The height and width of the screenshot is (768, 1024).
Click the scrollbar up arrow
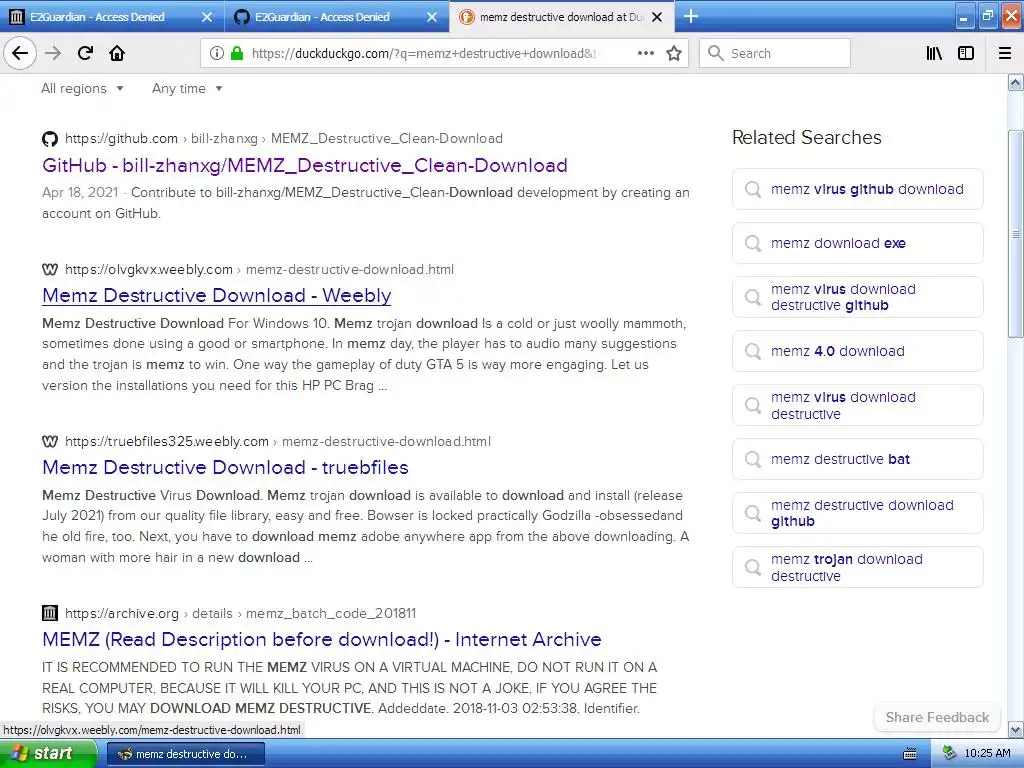[1015, 83]
